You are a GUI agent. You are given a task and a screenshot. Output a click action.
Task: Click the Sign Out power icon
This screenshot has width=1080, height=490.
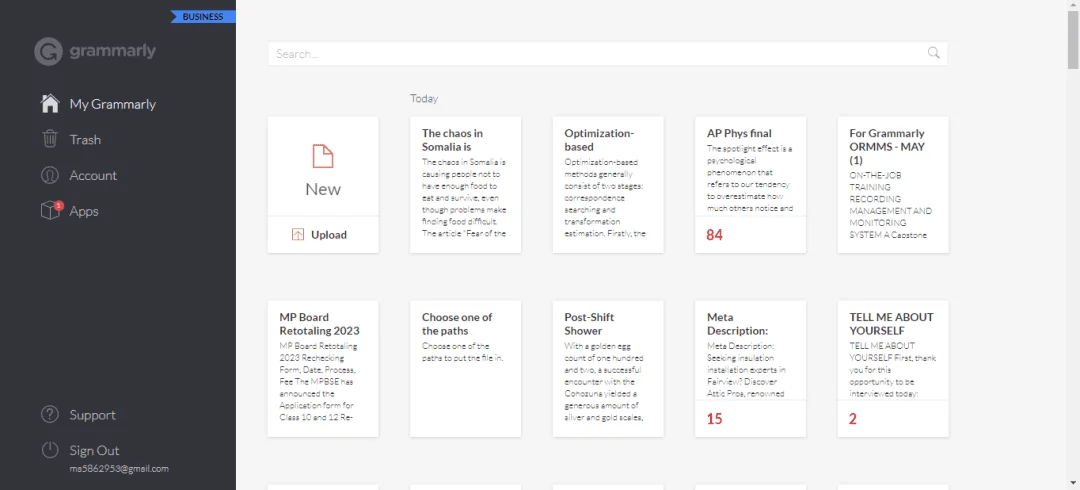[50, 451]
